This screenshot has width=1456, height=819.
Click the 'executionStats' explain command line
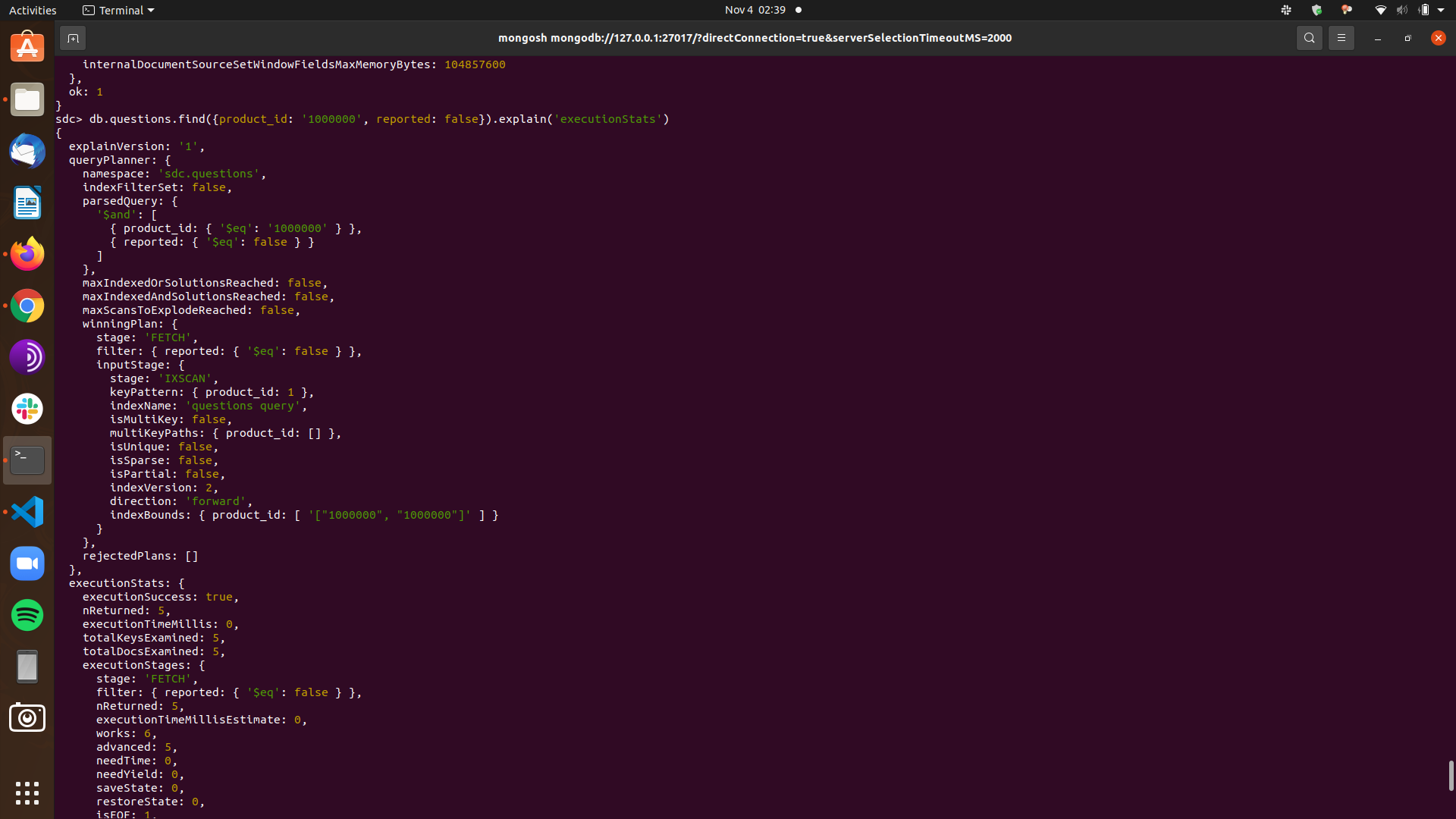362,119
